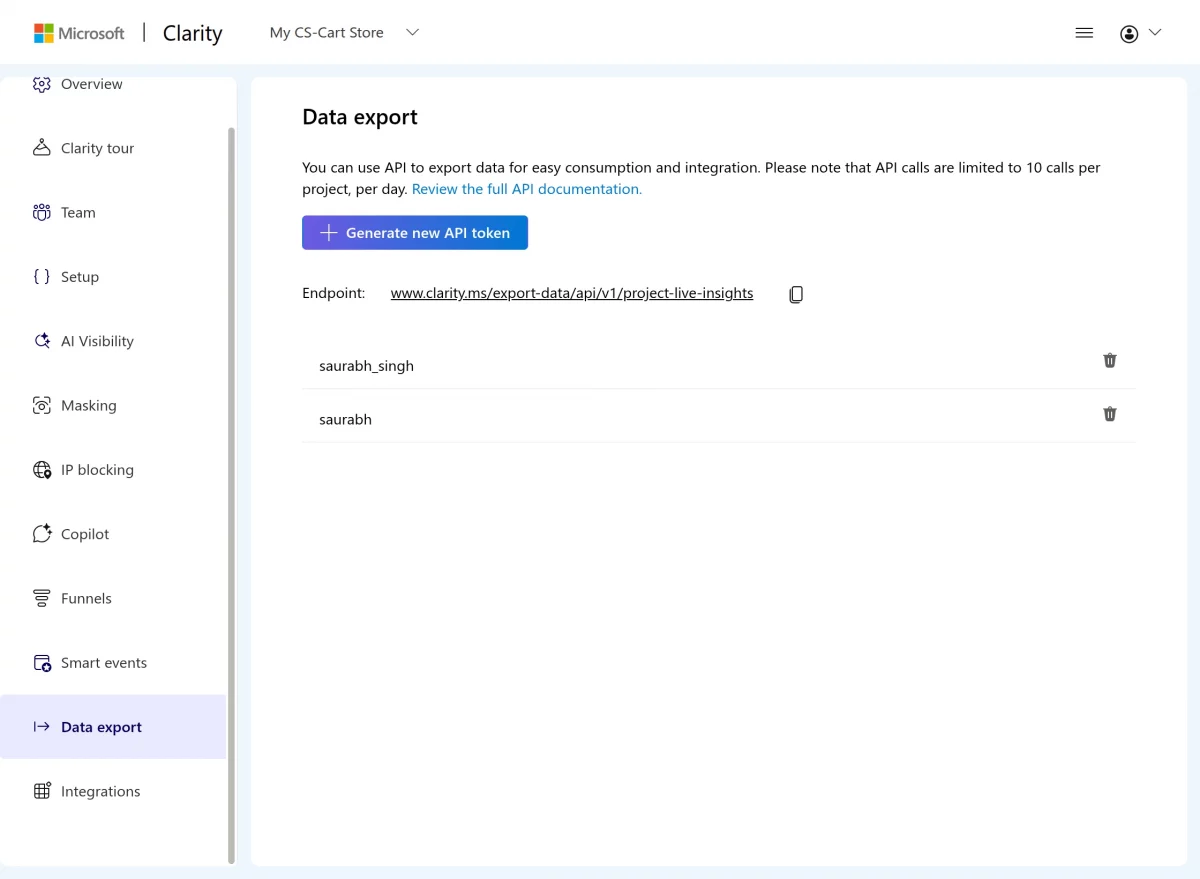Select the saurabh_singh token row
The height and width of the screenshot is (879, 1200).
point(719,362)
